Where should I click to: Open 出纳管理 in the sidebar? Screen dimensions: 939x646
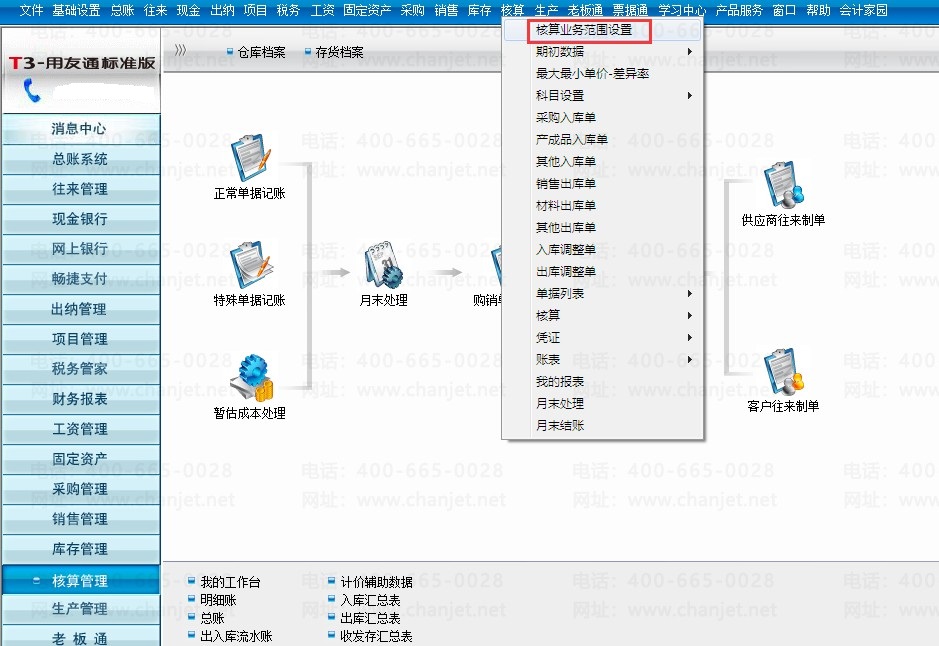tap(81, 309)
